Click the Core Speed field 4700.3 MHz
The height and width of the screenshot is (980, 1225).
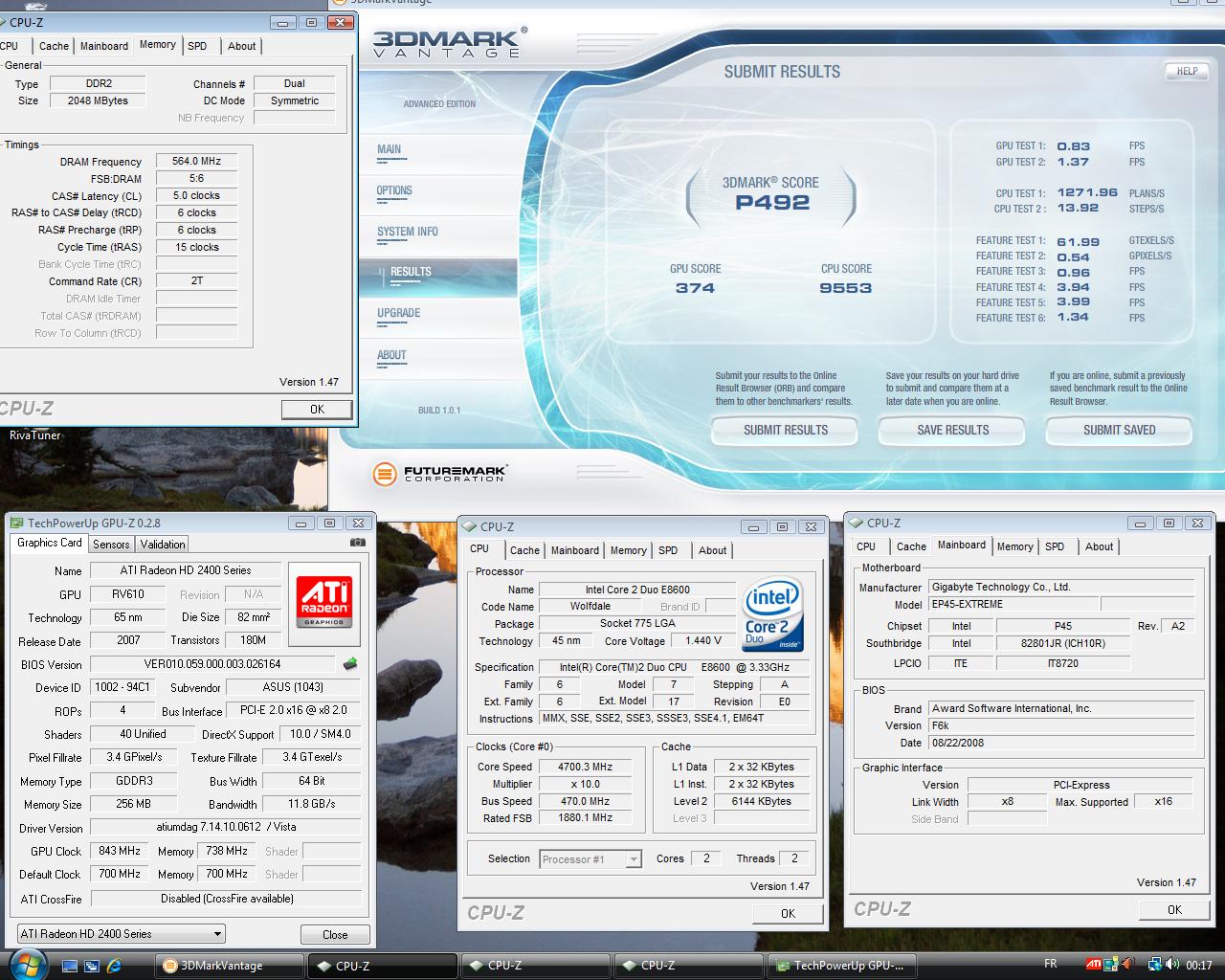pos(586,767)
